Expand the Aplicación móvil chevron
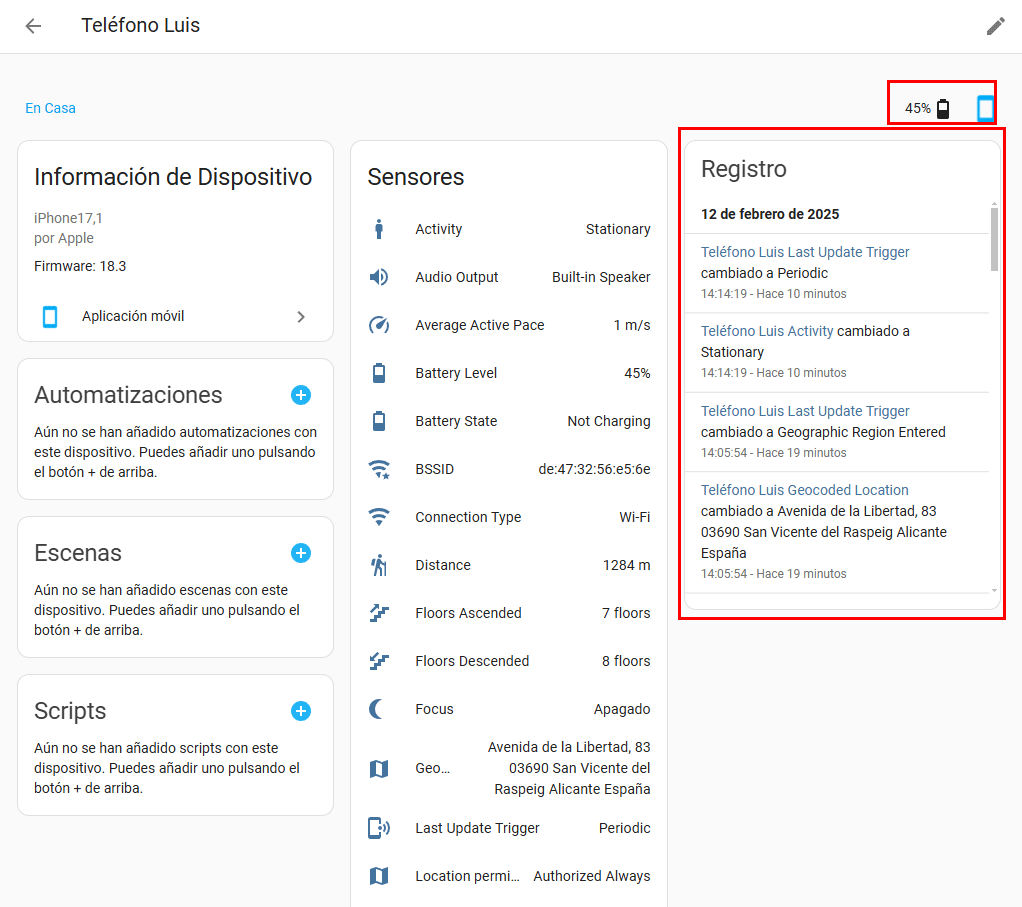This screenshot has width=1022, height=907. click(301, 317)
